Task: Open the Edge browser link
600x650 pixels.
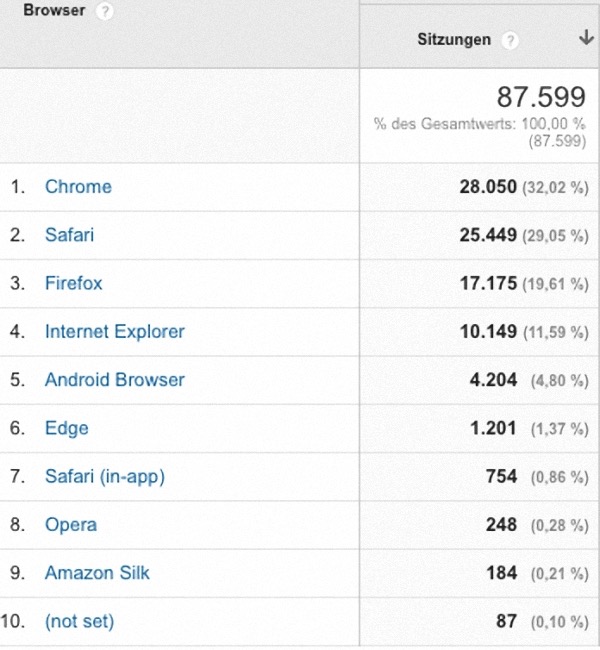Action: tap(66, 429)
